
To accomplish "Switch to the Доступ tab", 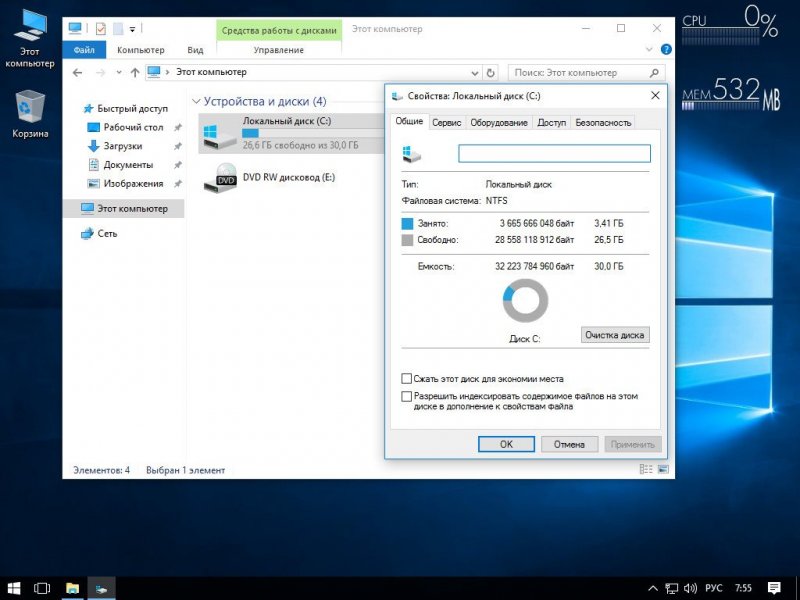I will coord(552,122).
